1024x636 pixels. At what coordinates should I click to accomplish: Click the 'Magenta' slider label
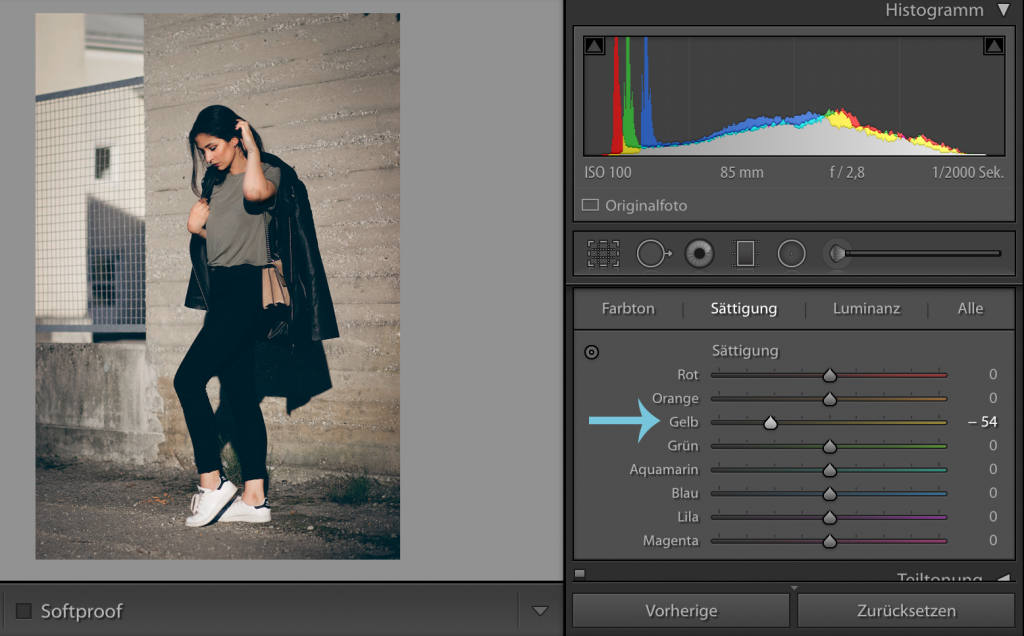(670, 541)
